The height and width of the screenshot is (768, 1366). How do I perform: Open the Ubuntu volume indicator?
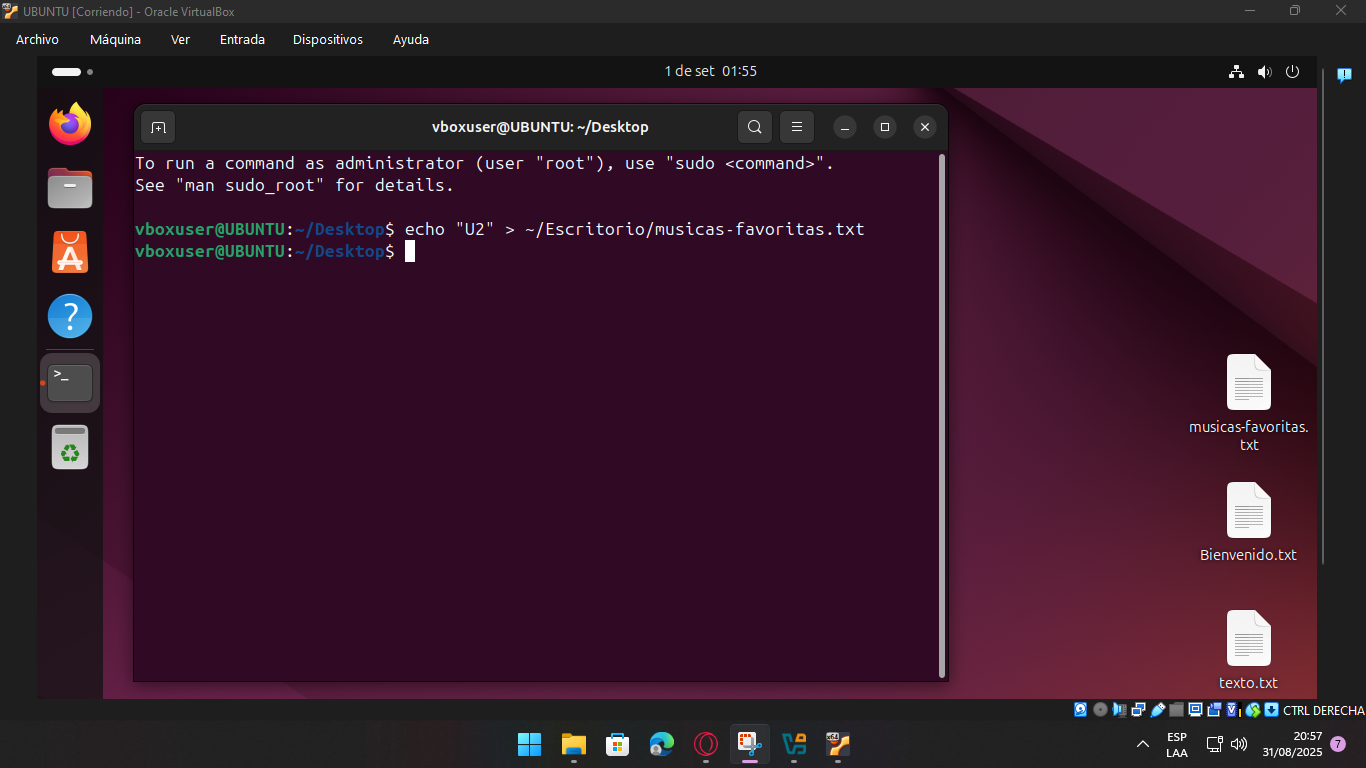click(1264, 72)
